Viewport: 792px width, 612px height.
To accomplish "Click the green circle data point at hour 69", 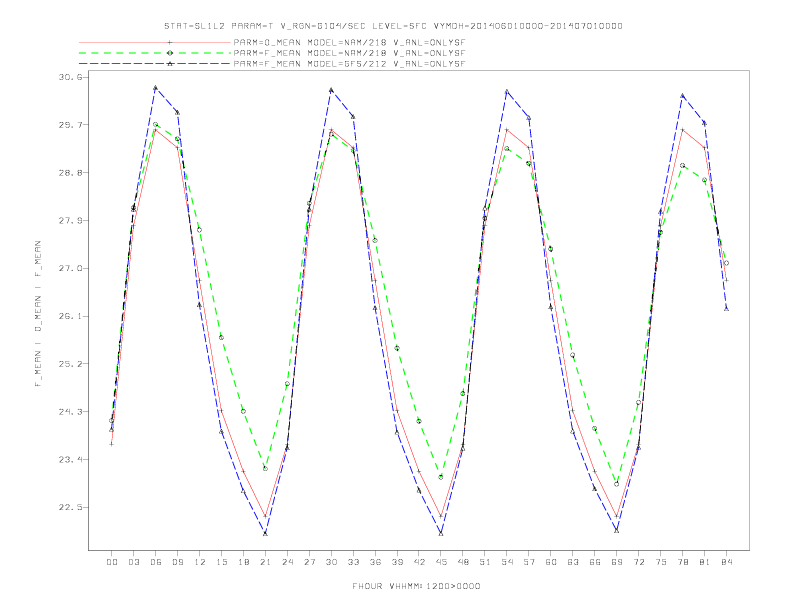I will (x=616, y=484).
